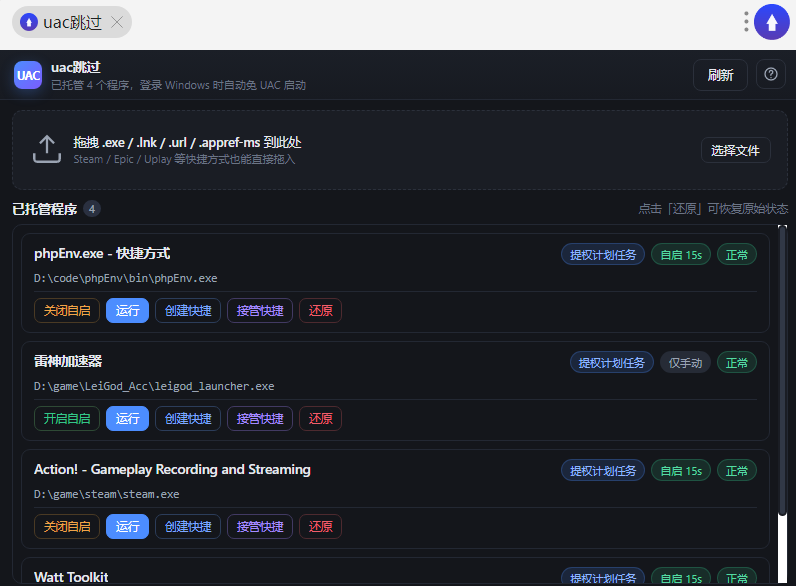Click the Watt Toolkit title

(x=71, y=577)
